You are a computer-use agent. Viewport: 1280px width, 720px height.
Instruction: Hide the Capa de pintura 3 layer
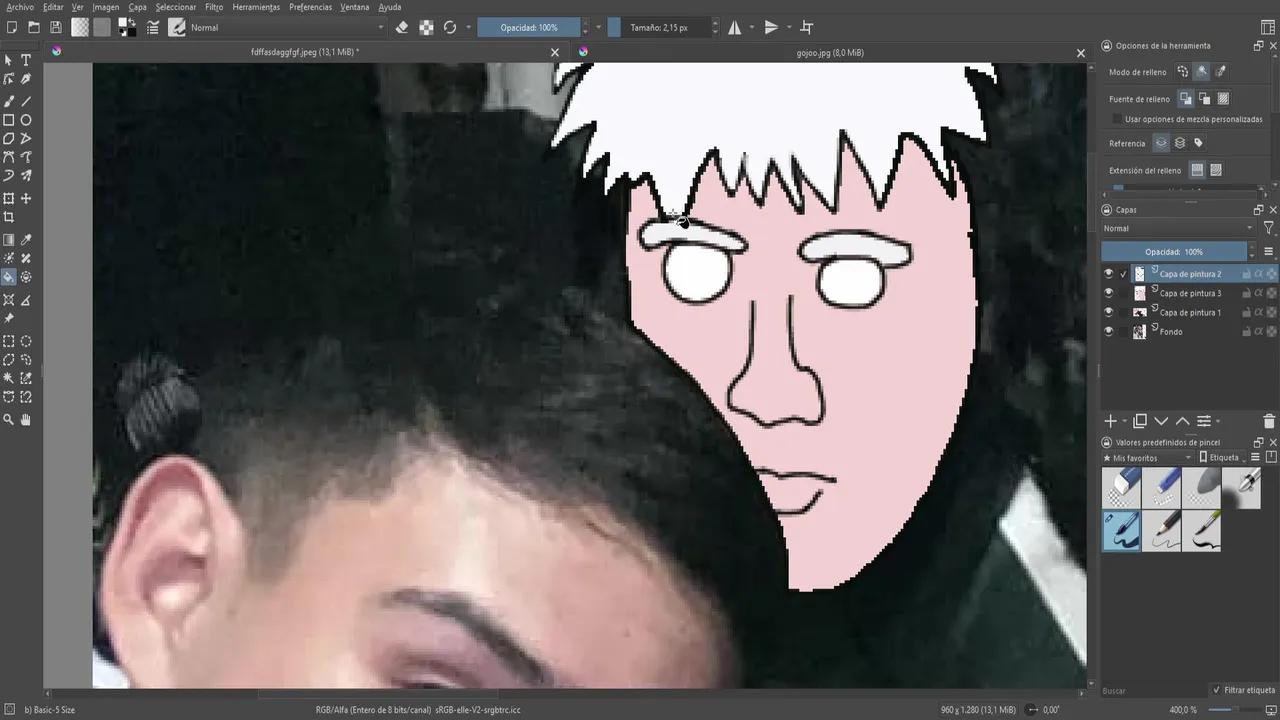coord(1108,293)
